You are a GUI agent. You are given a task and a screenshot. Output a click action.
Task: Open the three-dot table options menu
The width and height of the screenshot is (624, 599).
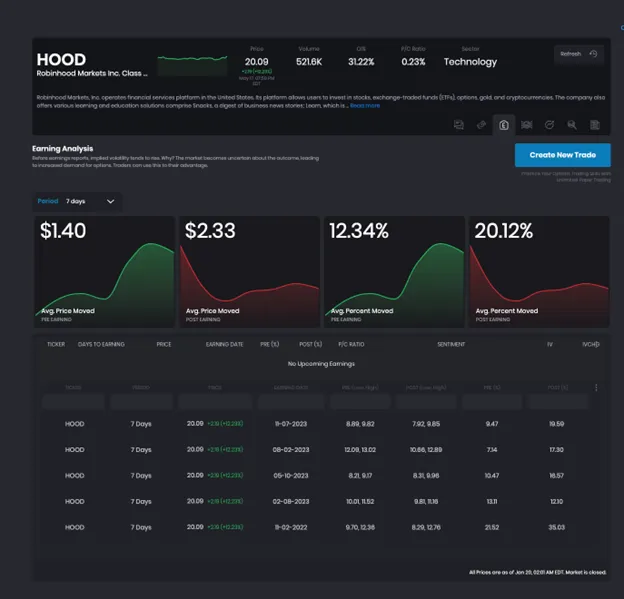[596, 387]
